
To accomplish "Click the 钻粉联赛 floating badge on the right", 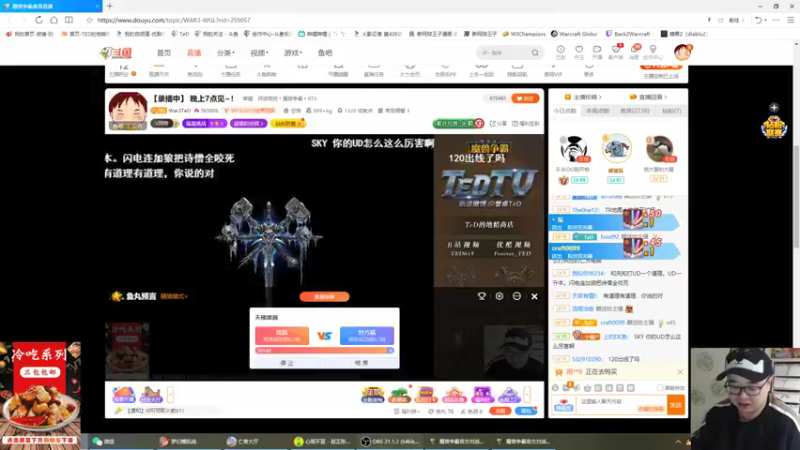I will (x=773, y=128).
